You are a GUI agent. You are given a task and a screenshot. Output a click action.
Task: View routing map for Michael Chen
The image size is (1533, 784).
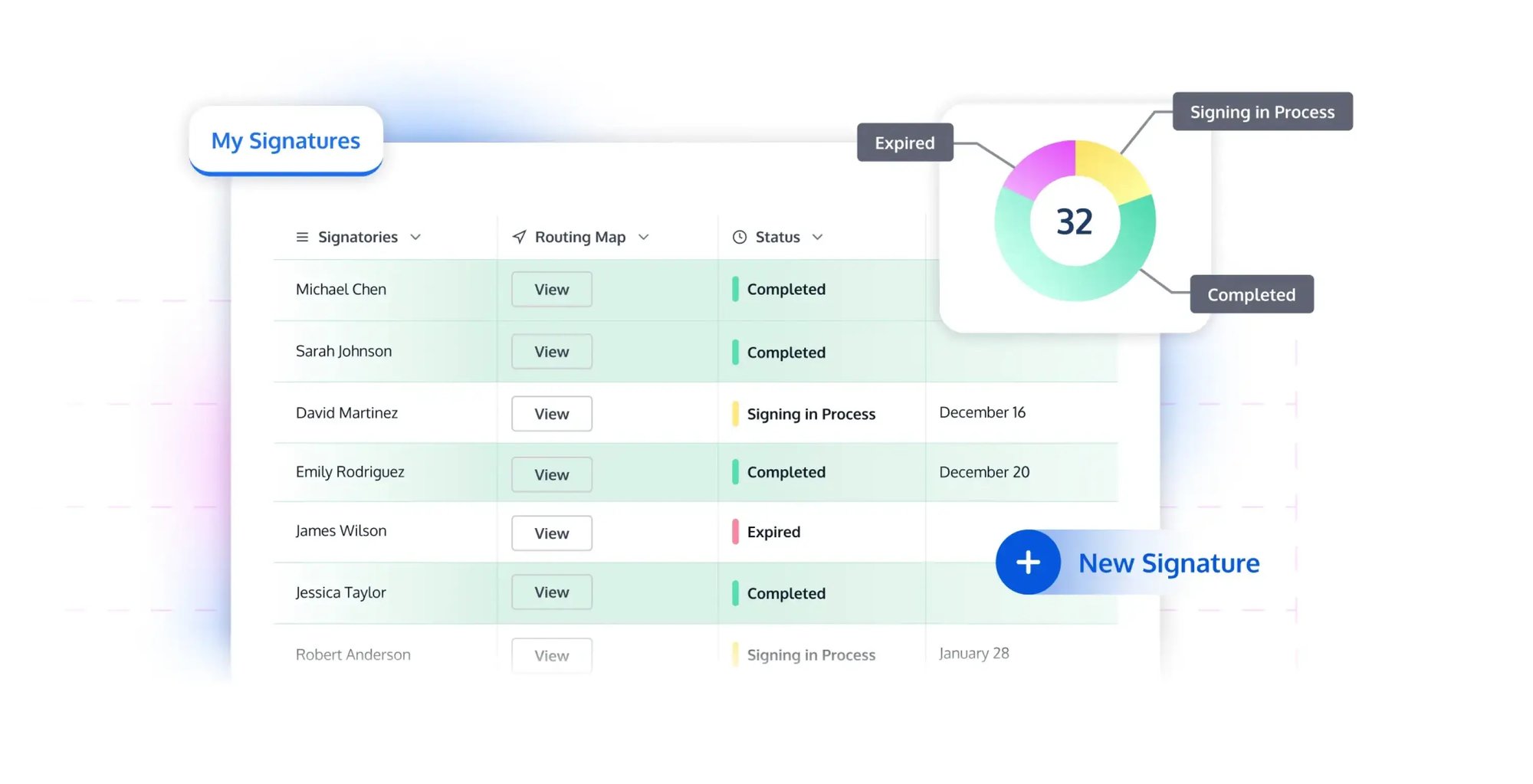[551, 290]
